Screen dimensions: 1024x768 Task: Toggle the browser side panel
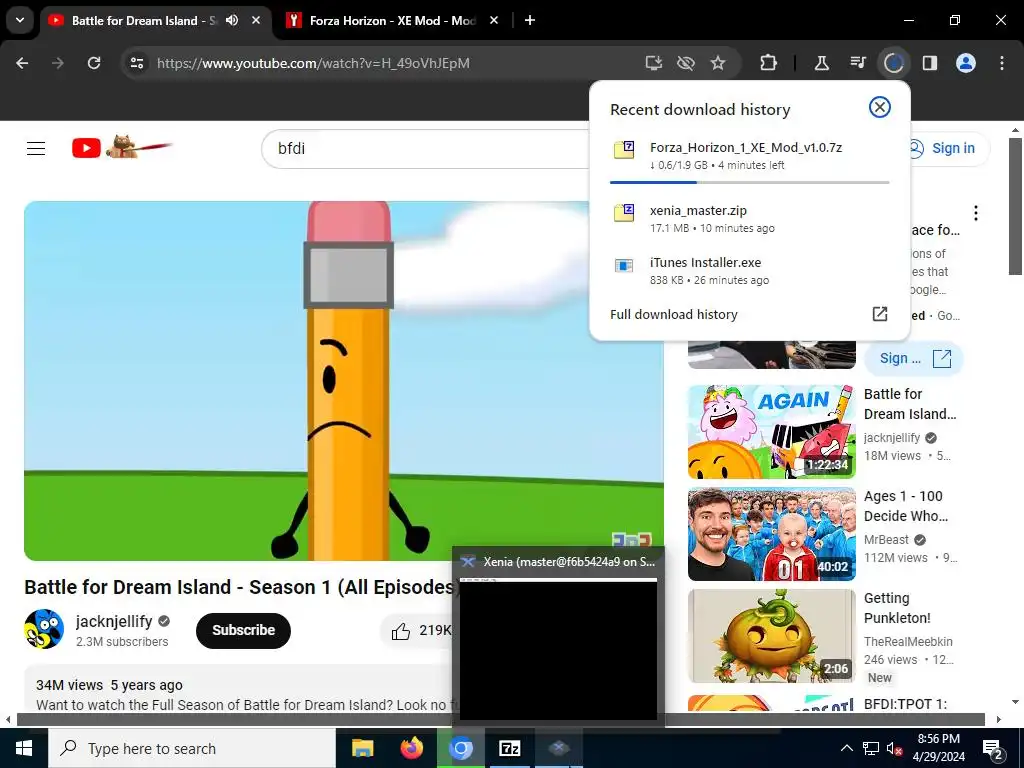[x=929, y=63]
